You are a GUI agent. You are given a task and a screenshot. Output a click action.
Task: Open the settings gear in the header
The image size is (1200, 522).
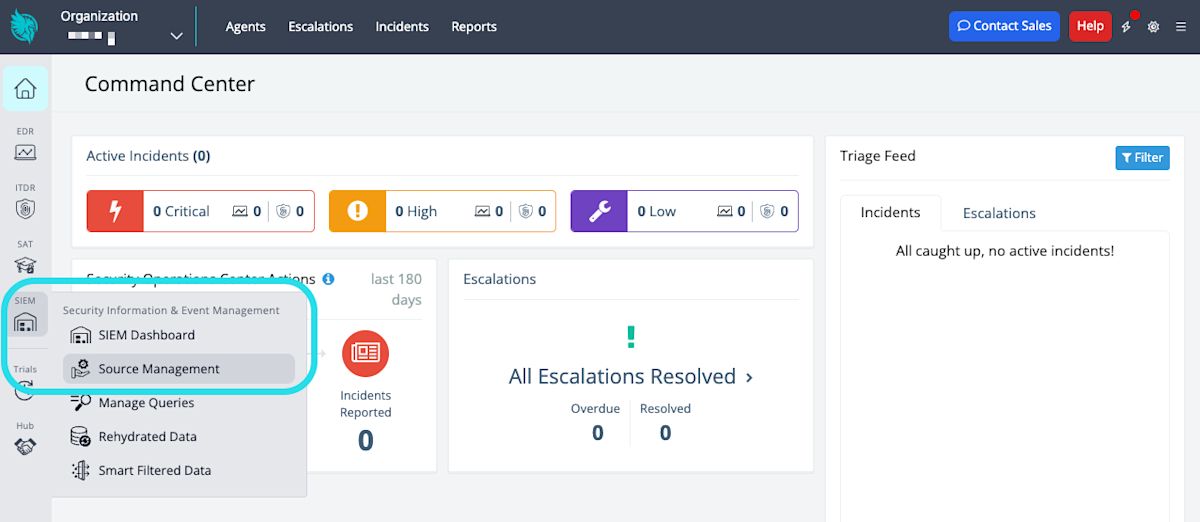pyautogui.click(x=1153, y=27)
